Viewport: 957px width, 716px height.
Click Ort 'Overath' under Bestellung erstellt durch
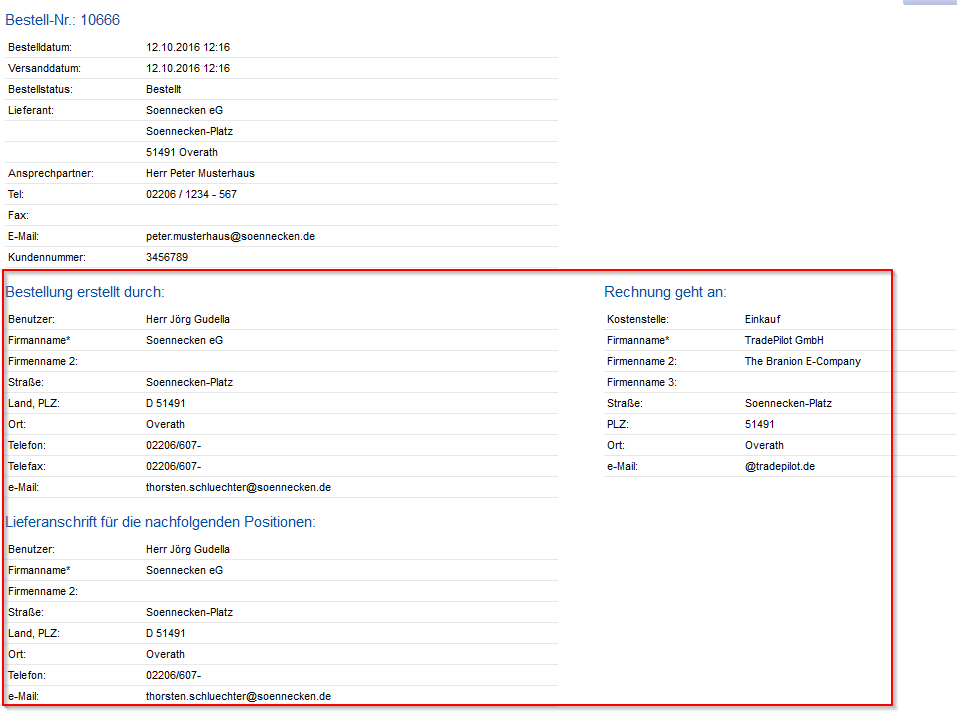tap(165, 424)
